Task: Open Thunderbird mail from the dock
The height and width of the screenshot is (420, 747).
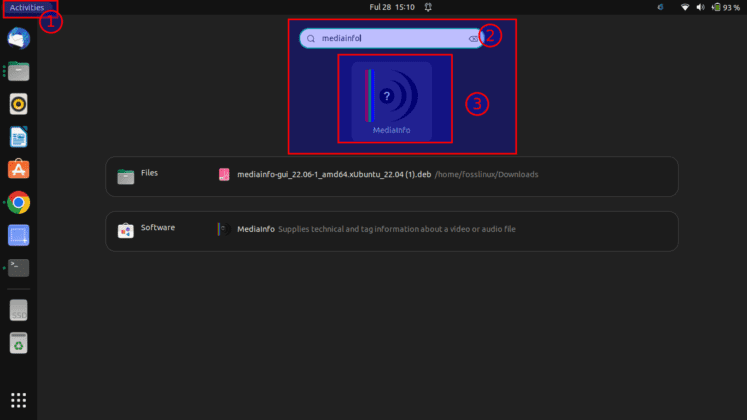Action: [18, 39]
